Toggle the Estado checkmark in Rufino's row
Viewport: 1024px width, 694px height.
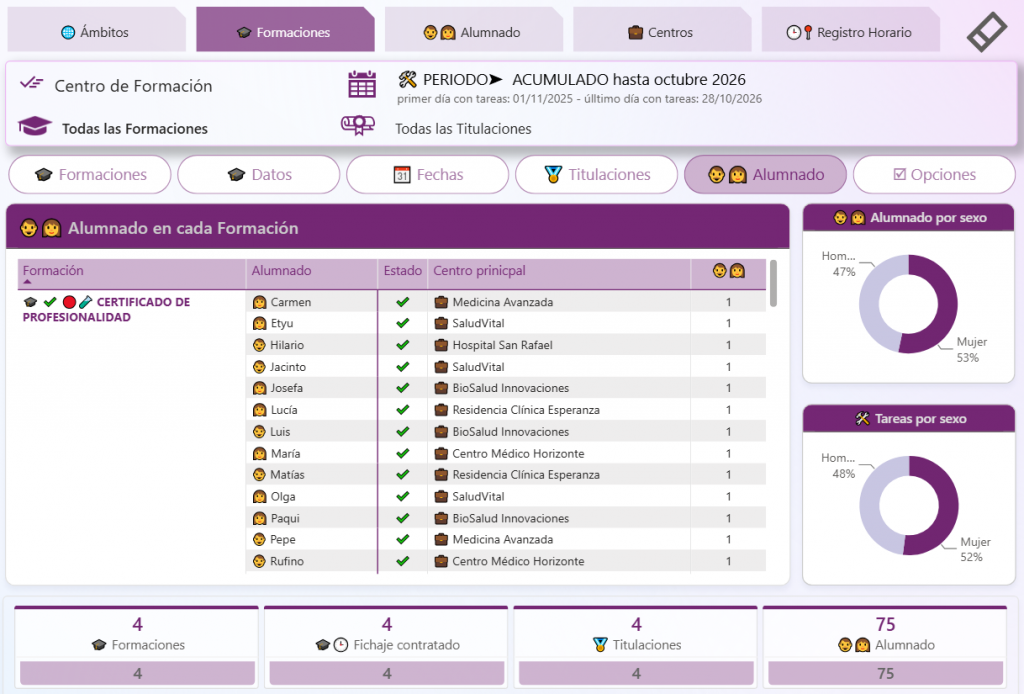coord(403,561)
